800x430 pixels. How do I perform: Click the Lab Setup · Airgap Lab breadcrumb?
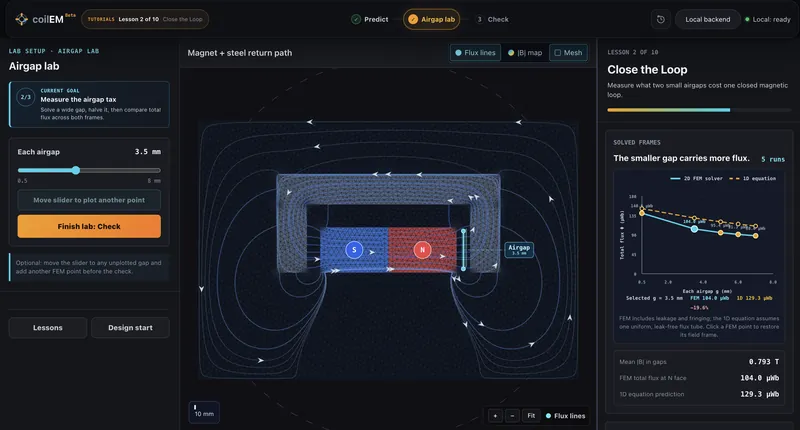[54, 51]
